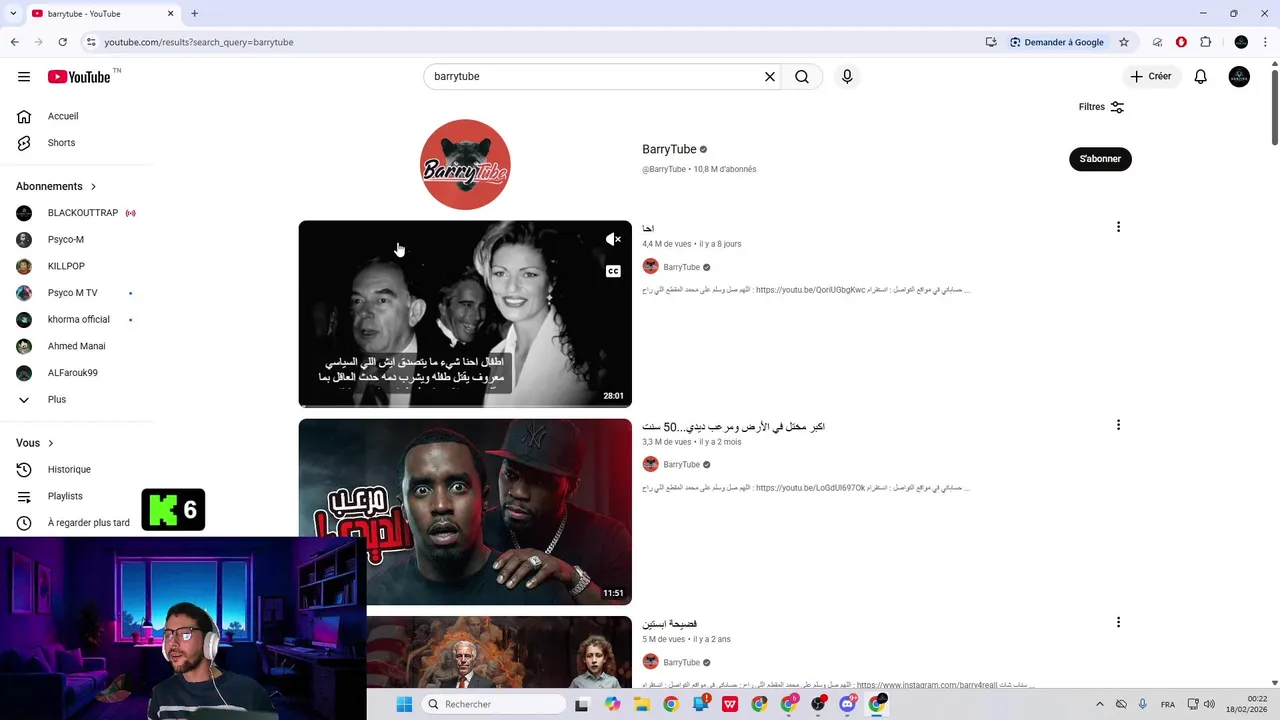The width and height of the screenshot is (1280, 720).
Task: Click Demander à Google lens button
Action: click(1057, 42)
